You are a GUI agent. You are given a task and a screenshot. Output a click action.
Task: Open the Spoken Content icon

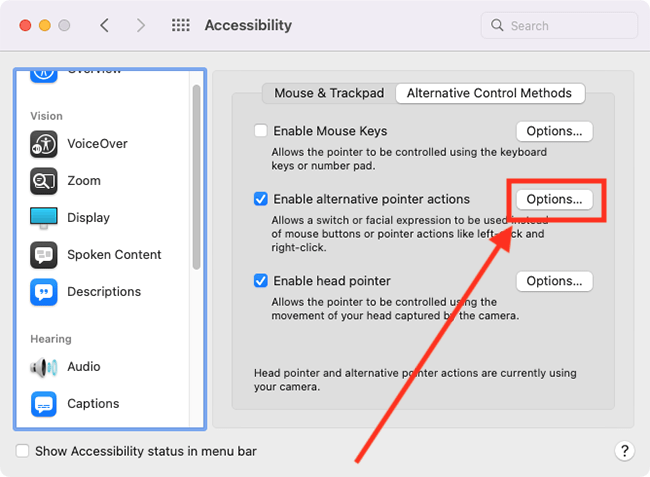click(44, 255)
